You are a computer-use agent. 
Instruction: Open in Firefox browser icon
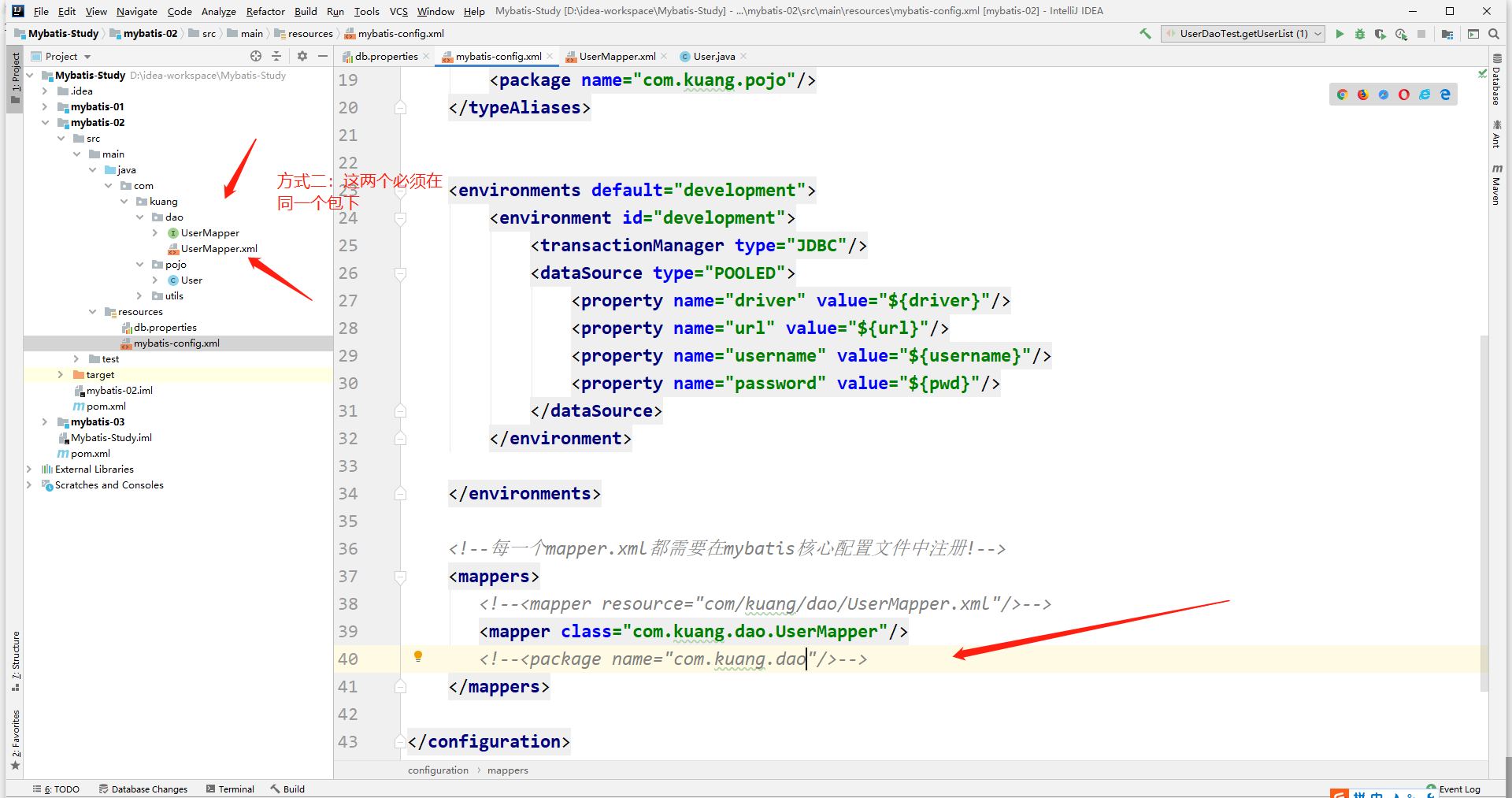point(1363,95)
